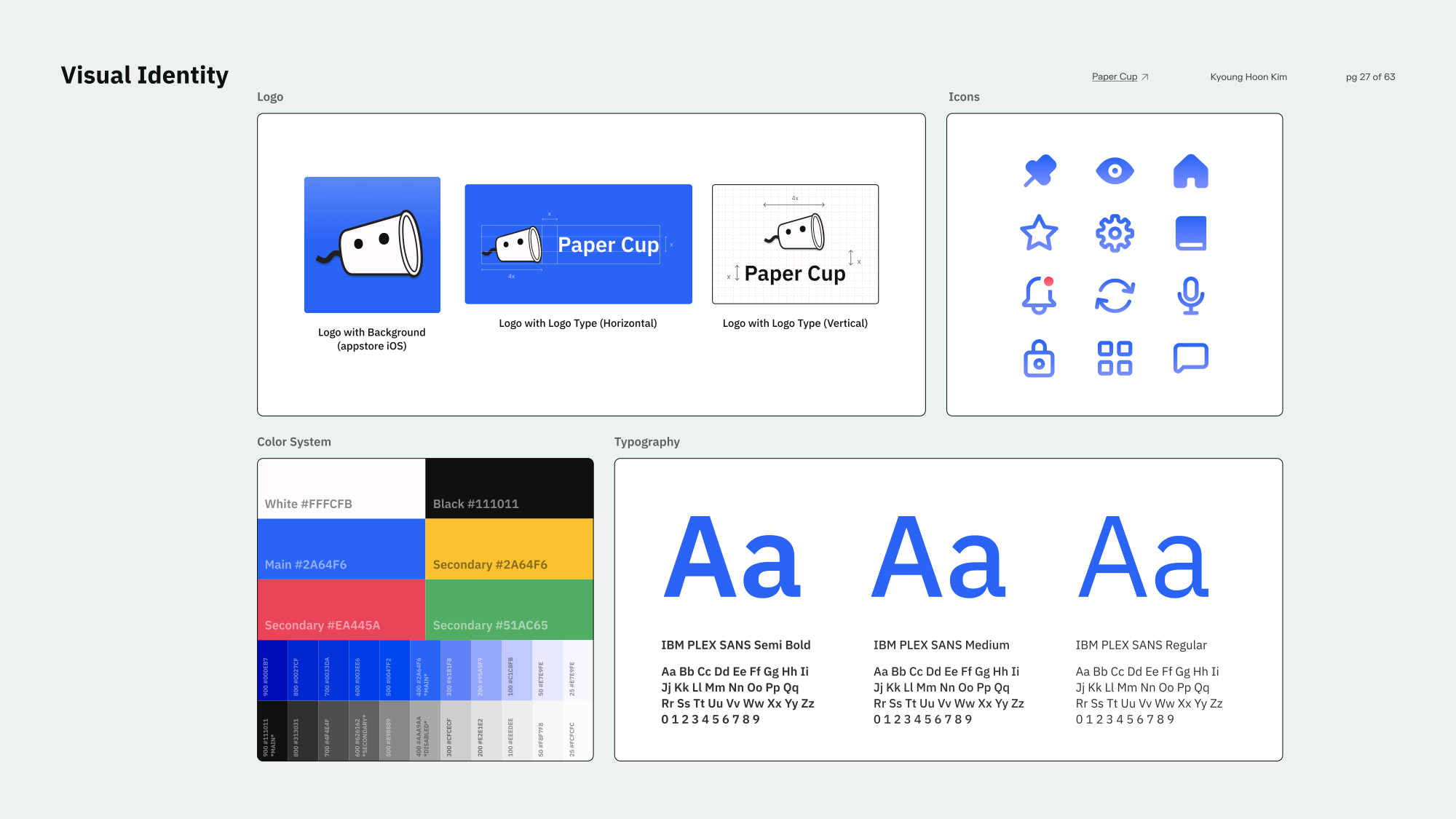Select gray shade 400 #AAA9AA DISABLED
This screenshot has height=819, width=1456.
pyautogui.click(x=426, y=730)
